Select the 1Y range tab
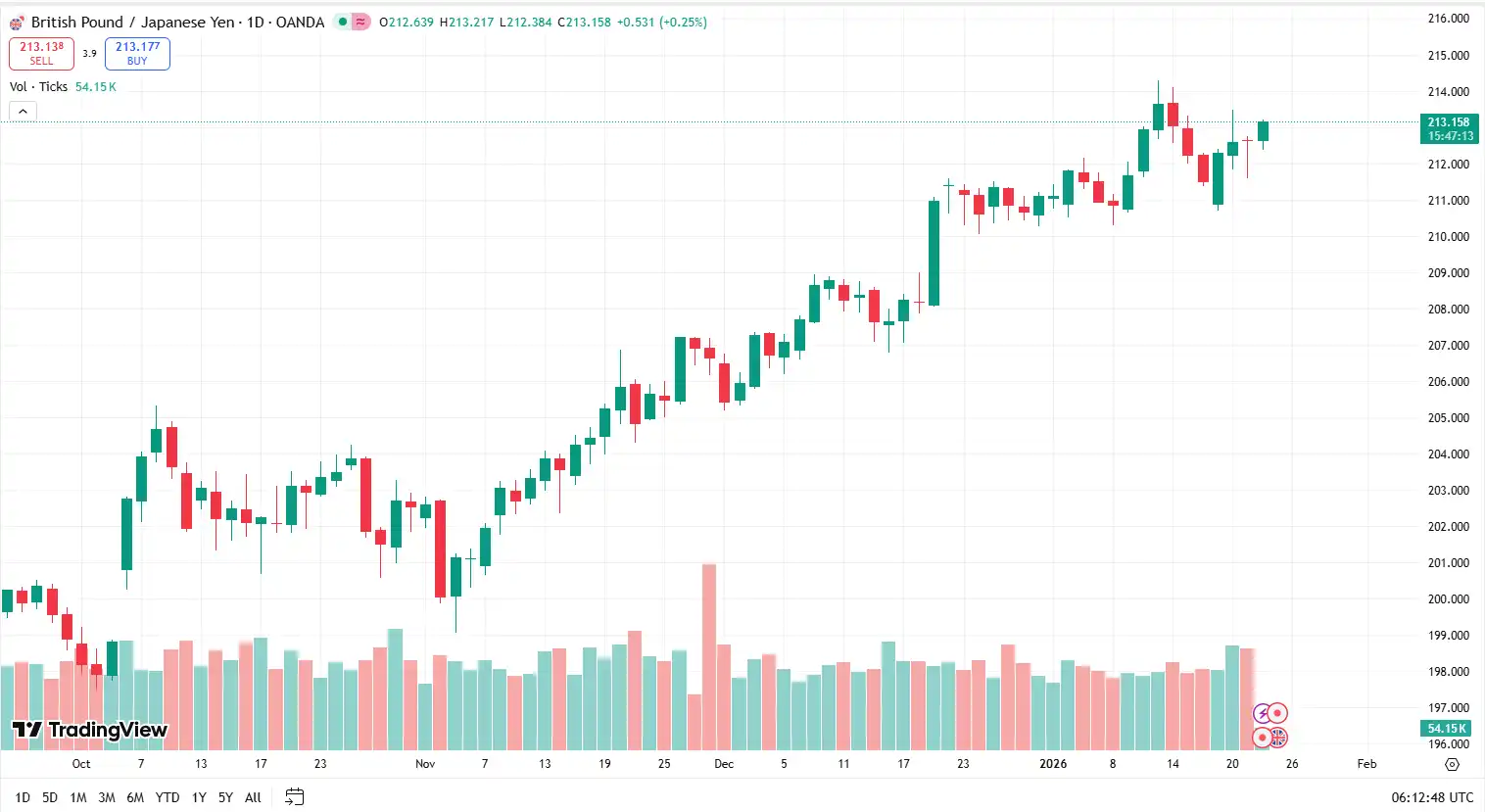This screenshot has width=1485, height=812. pos(198,797)
